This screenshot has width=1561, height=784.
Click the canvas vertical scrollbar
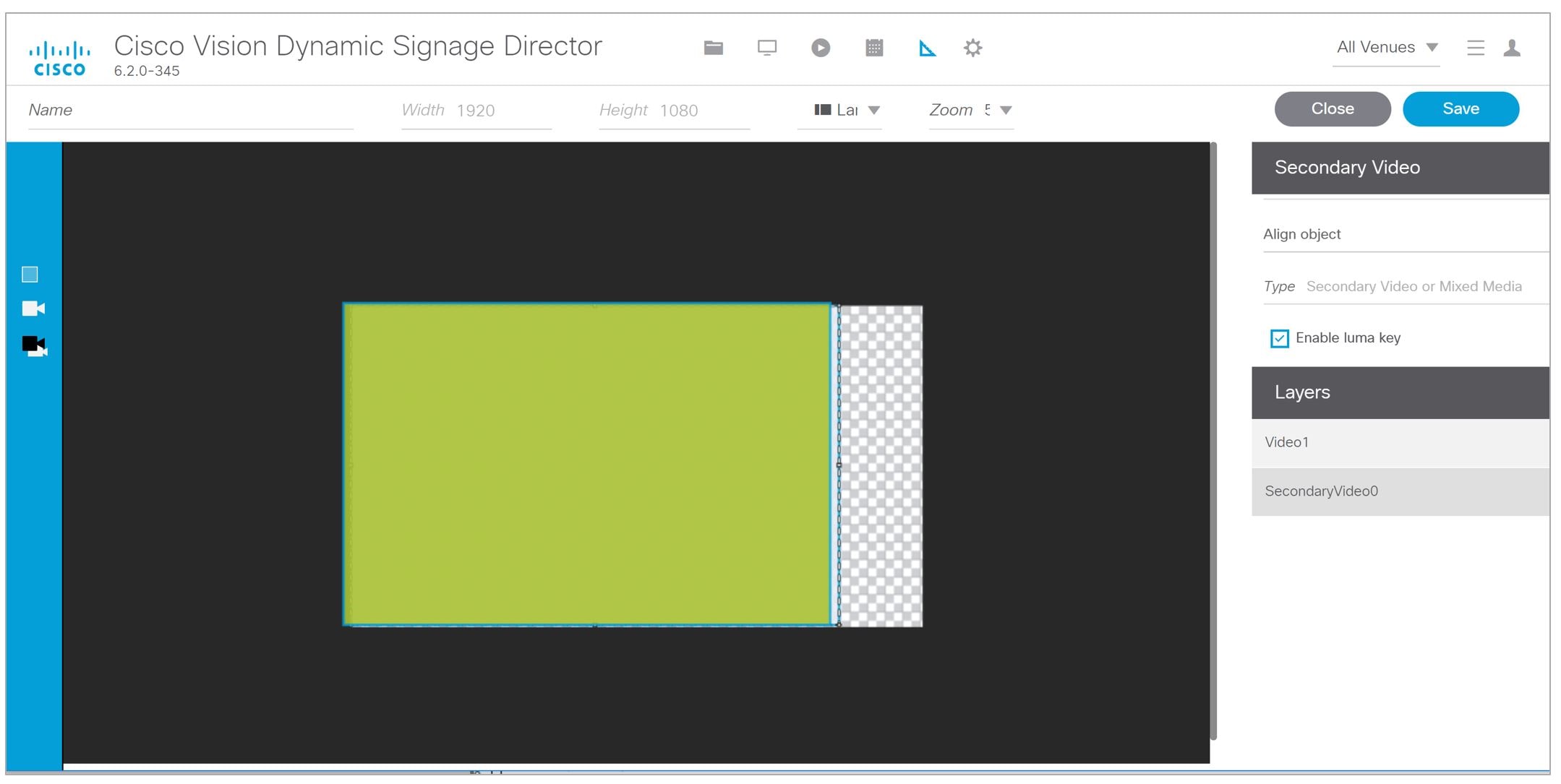(1213, 441)
